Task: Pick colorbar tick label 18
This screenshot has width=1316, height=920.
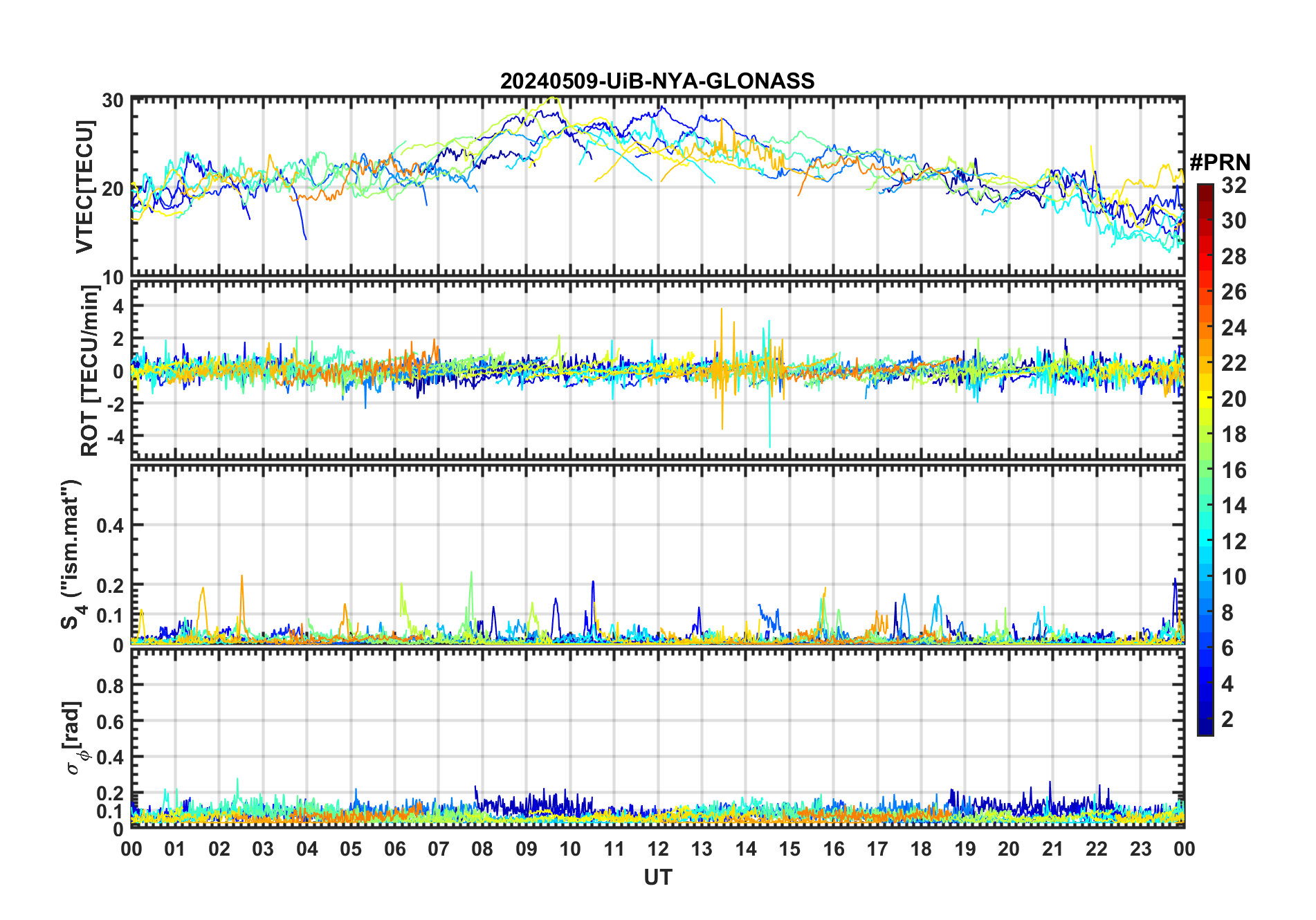Action: click(x=1234, y=434)
